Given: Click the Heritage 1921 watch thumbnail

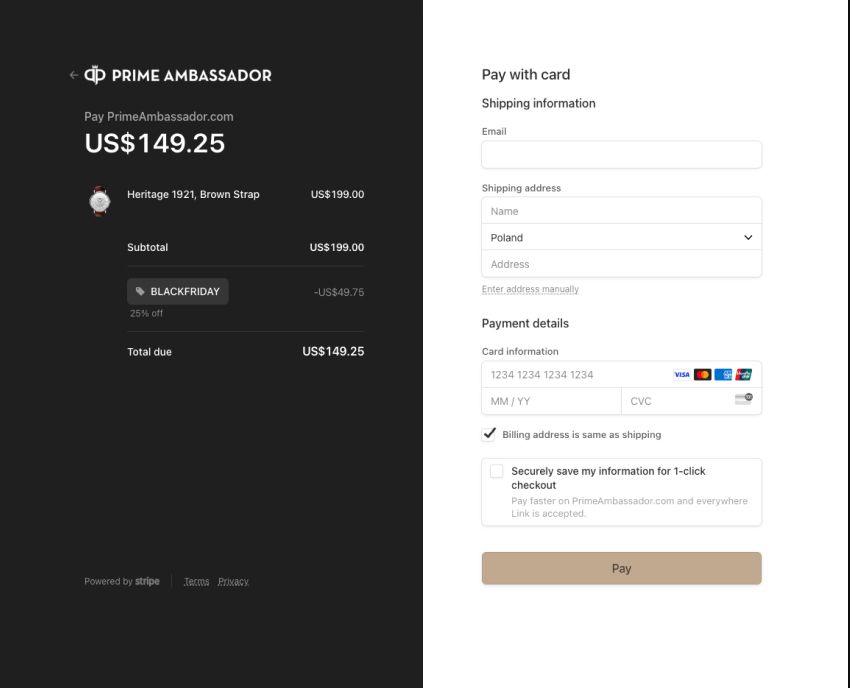Looking at the screenshot, I should click(x=99, y=200).
